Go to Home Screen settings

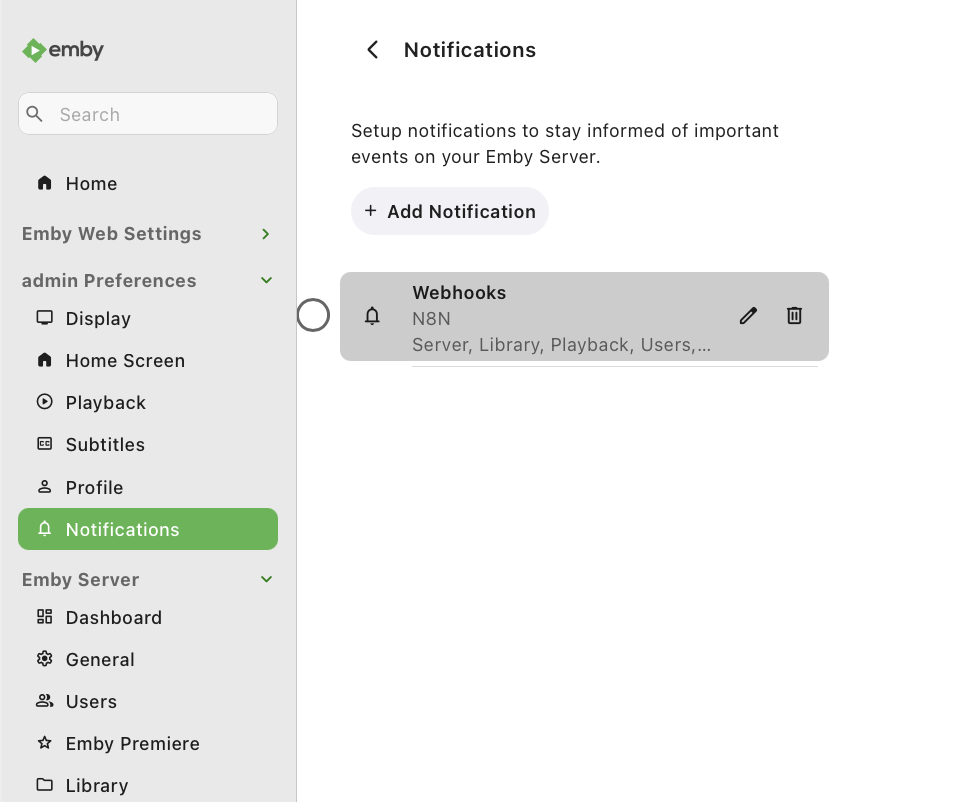pyautogui.click(x=125, y=360)
